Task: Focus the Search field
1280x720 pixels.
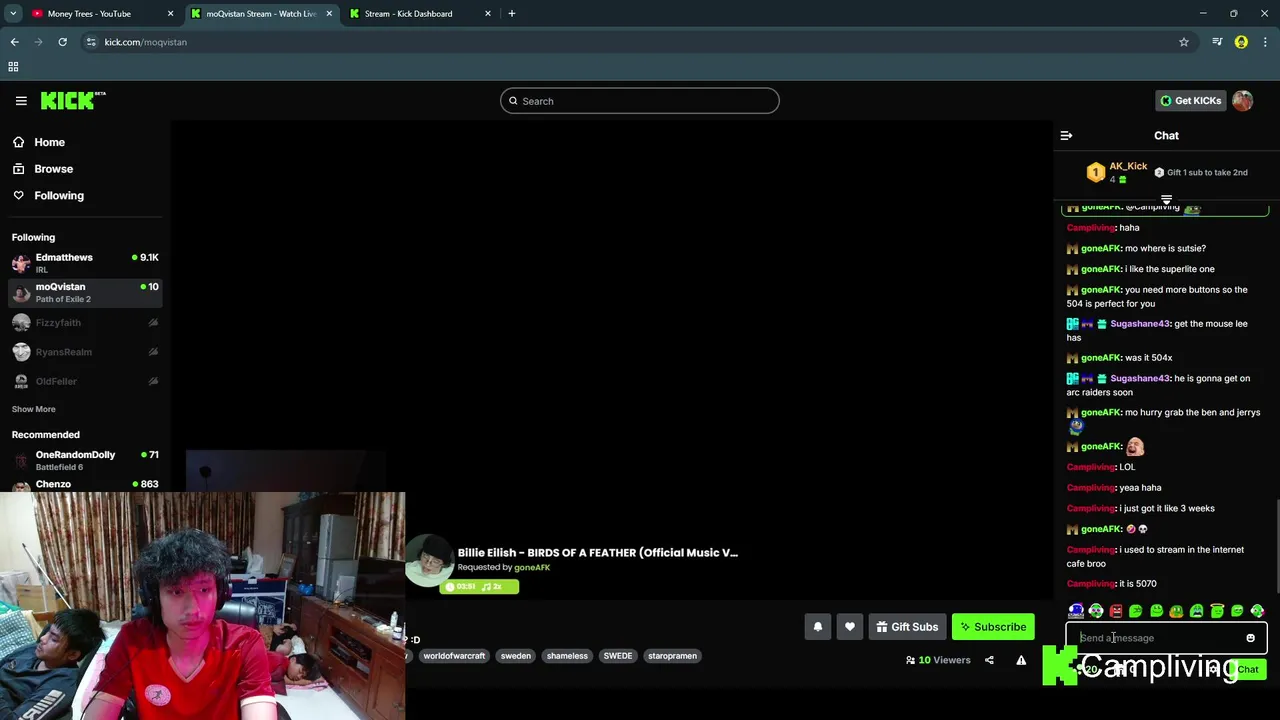Action: (640, 101)
